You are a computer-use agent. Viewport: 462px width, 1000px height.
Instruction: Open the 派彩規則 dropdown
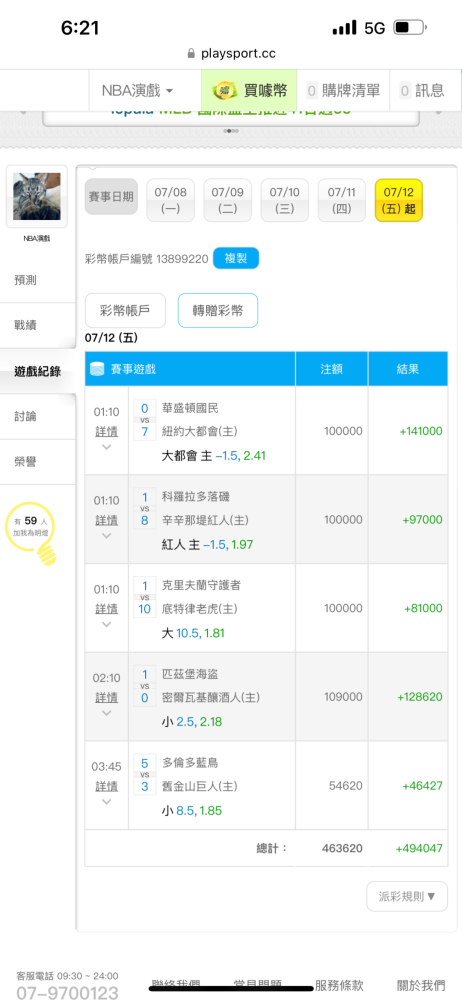coord(407,896)
